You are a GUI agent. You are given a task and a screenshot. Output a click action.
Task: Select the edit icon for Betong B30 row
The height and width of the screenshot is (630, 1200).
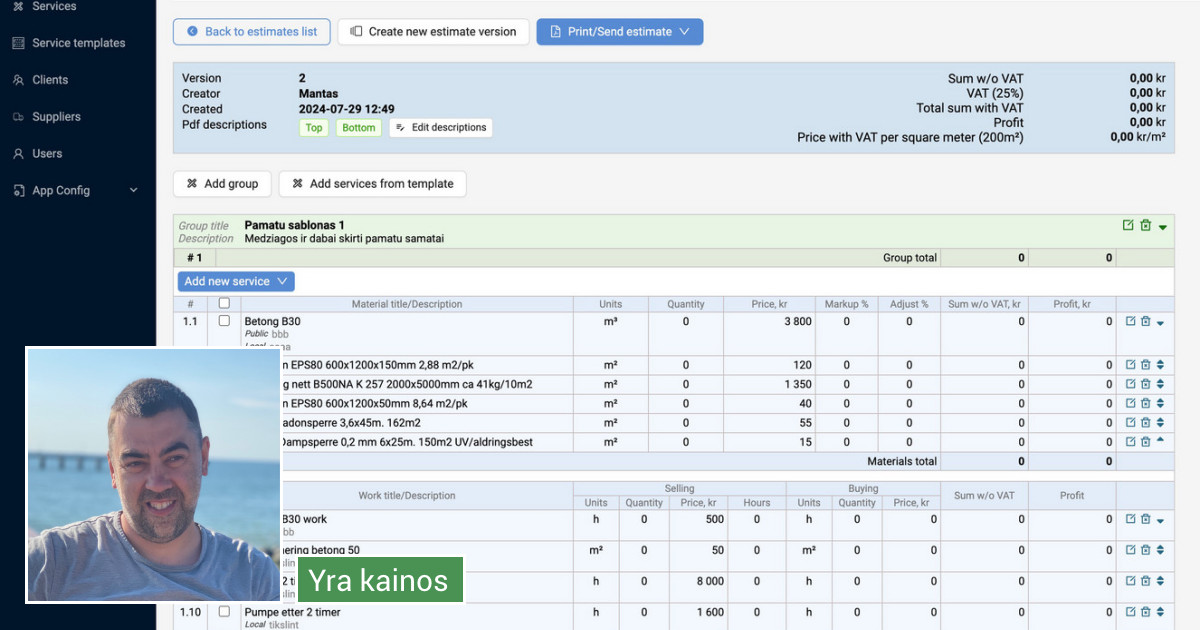point(1128,322)
